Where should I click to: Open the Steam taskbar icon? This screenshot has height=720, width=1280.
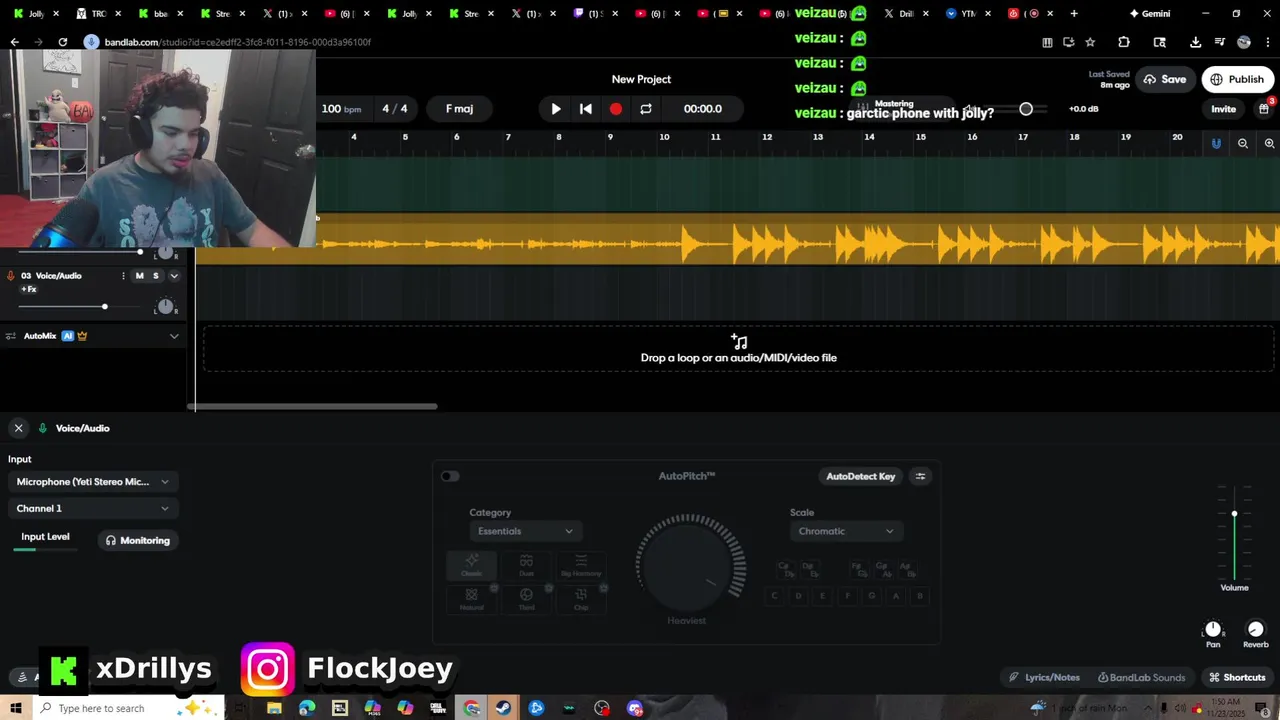tap(504, 708)
